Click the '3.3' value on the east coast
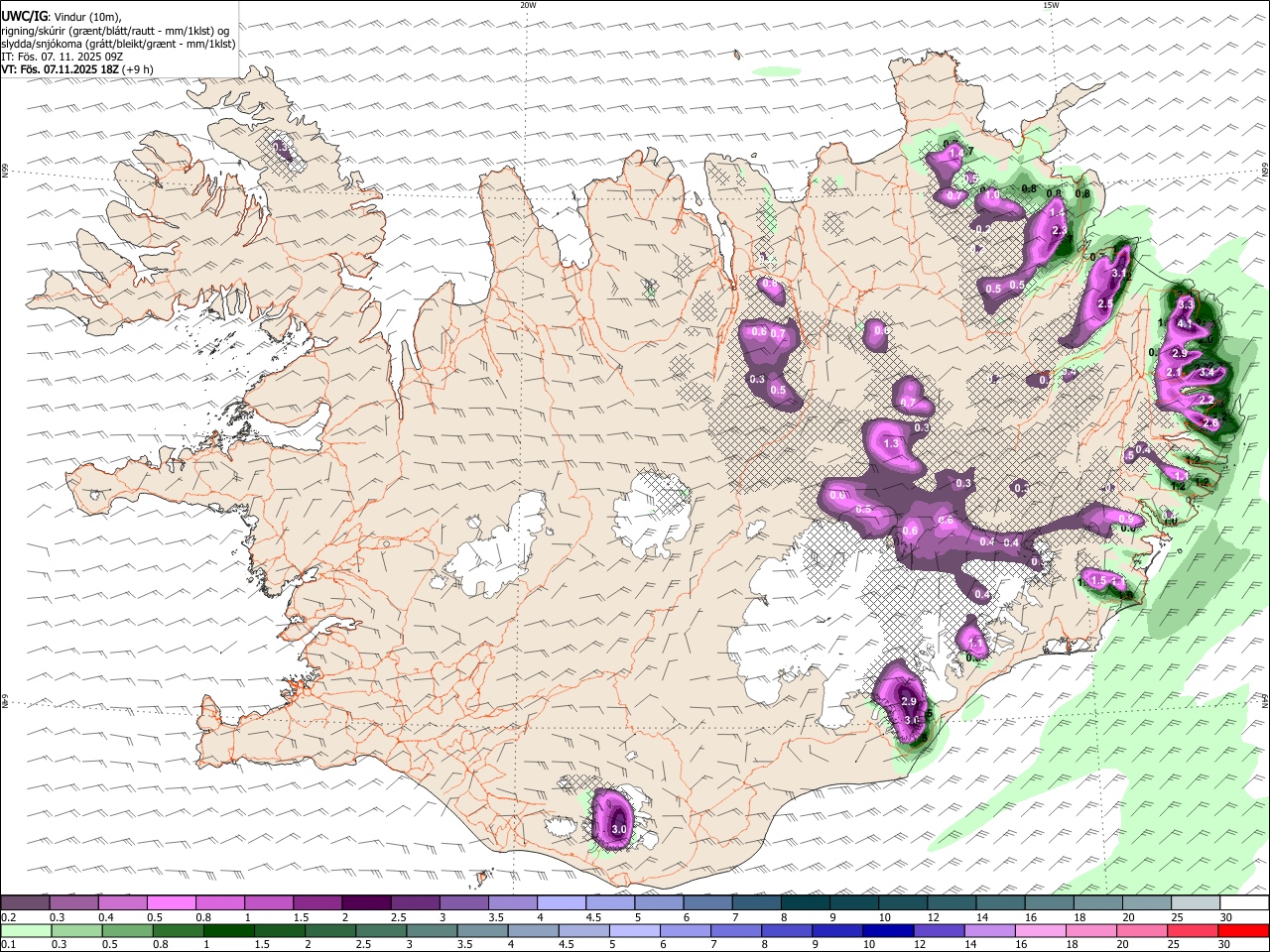Viewport: 1270px width, 952px height. tap(1185, 304)
